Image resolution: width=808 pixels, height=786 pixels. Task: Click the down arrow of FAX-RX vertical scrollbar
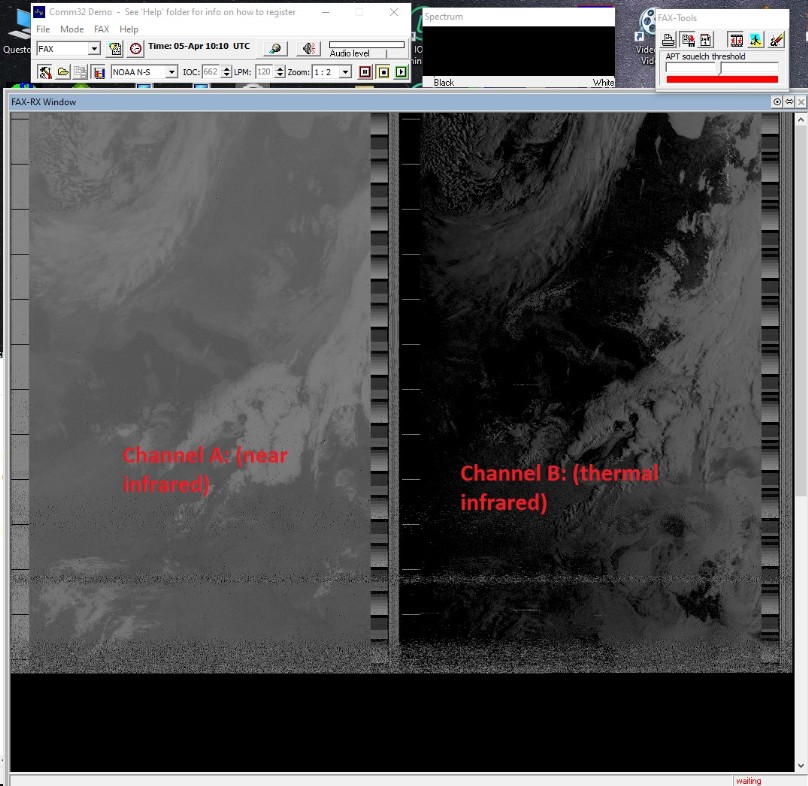[800, 766]
